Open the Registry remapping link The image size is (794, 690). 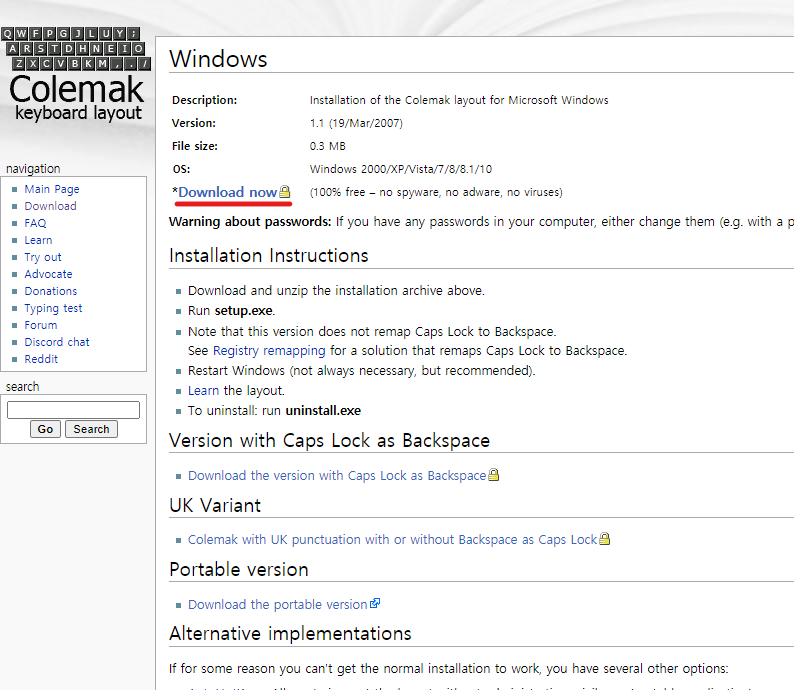click(269, 350)
